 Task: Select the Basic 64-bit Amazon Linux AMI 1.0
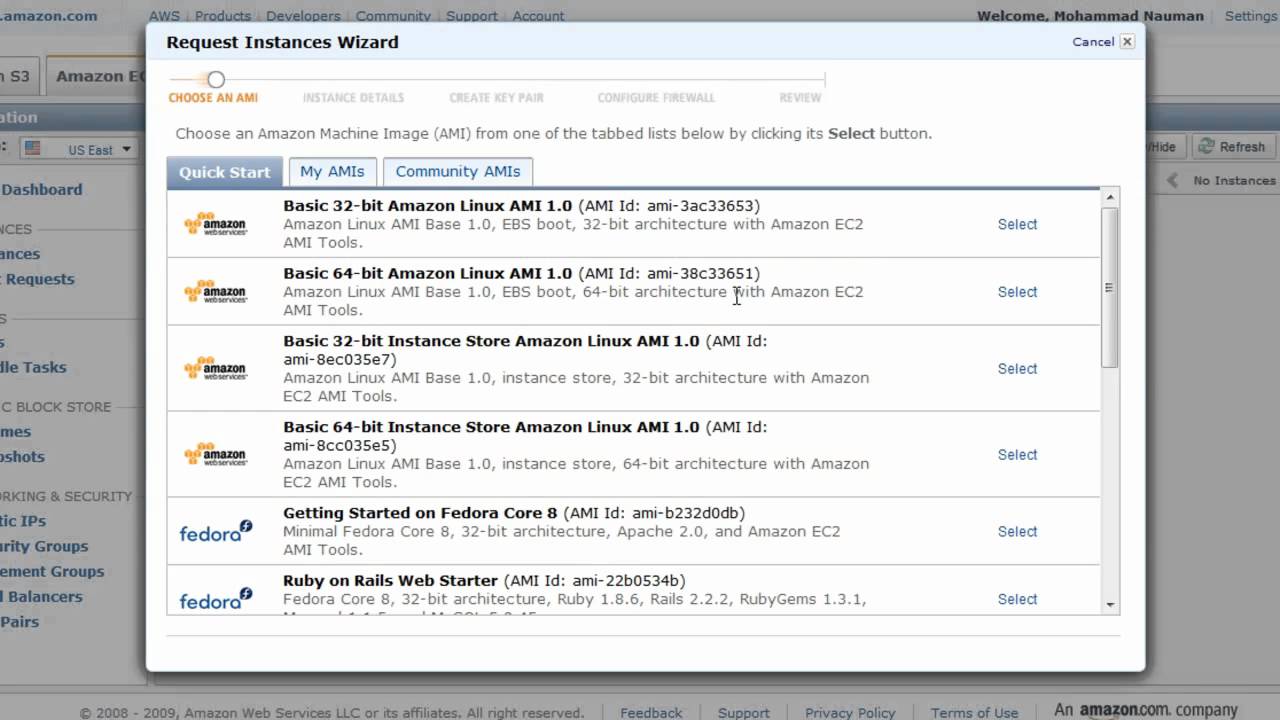(1017, 292)
